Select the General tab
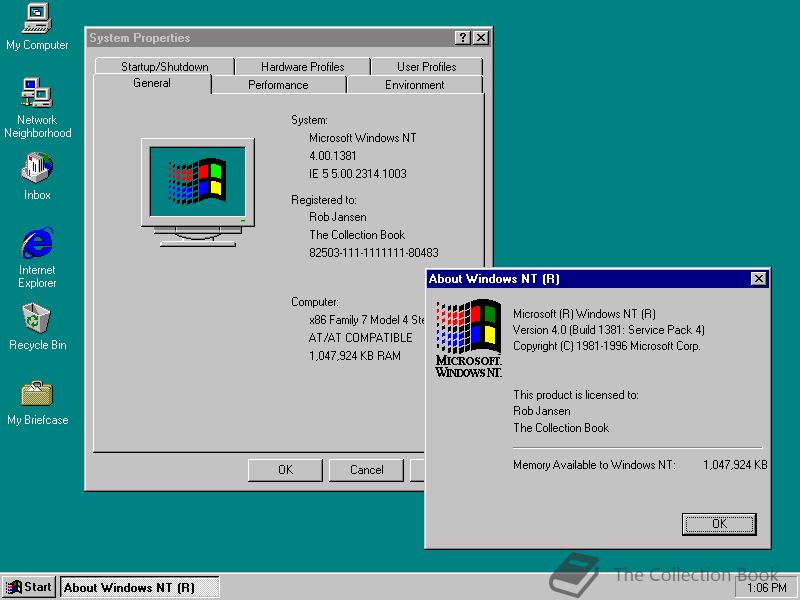800x600 pixels. pos(152,83)
